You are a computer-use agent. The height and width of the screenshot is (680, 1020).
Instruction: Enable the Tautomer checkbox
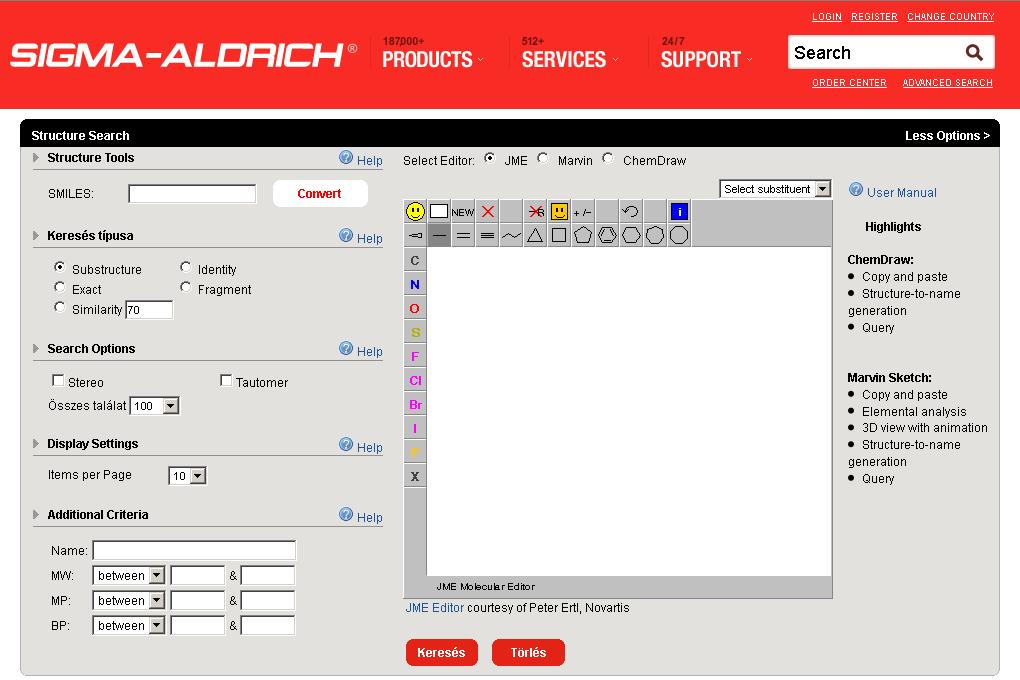click(226, 380)
